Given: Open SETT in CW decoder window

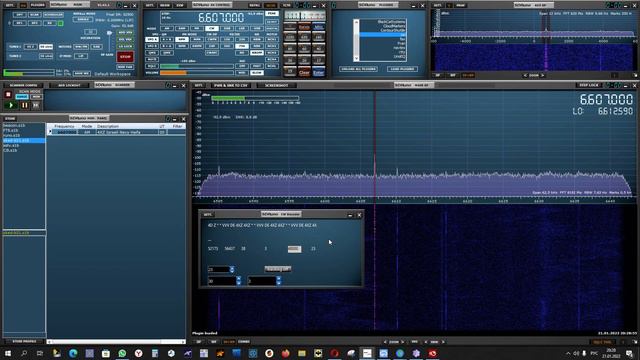Looking at the screenshot, I should pos(207,214).
